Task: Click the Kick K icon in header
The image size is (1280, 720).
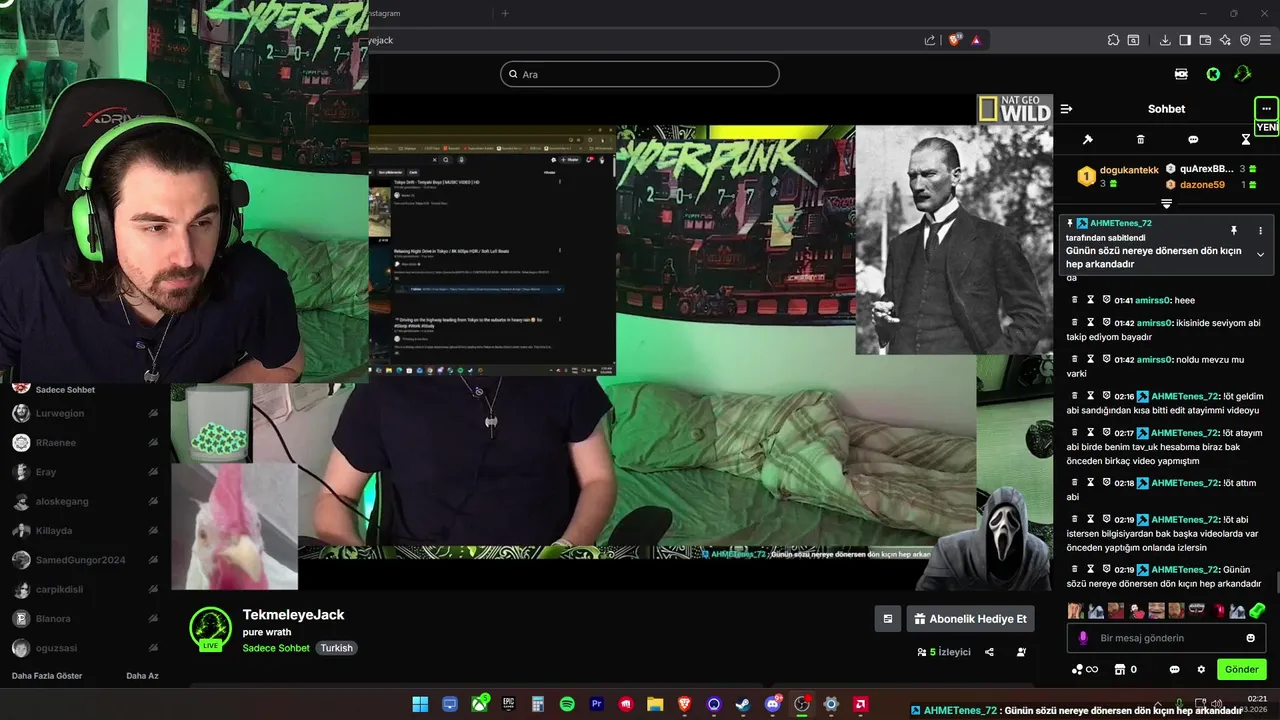Action: point(1213,74)
